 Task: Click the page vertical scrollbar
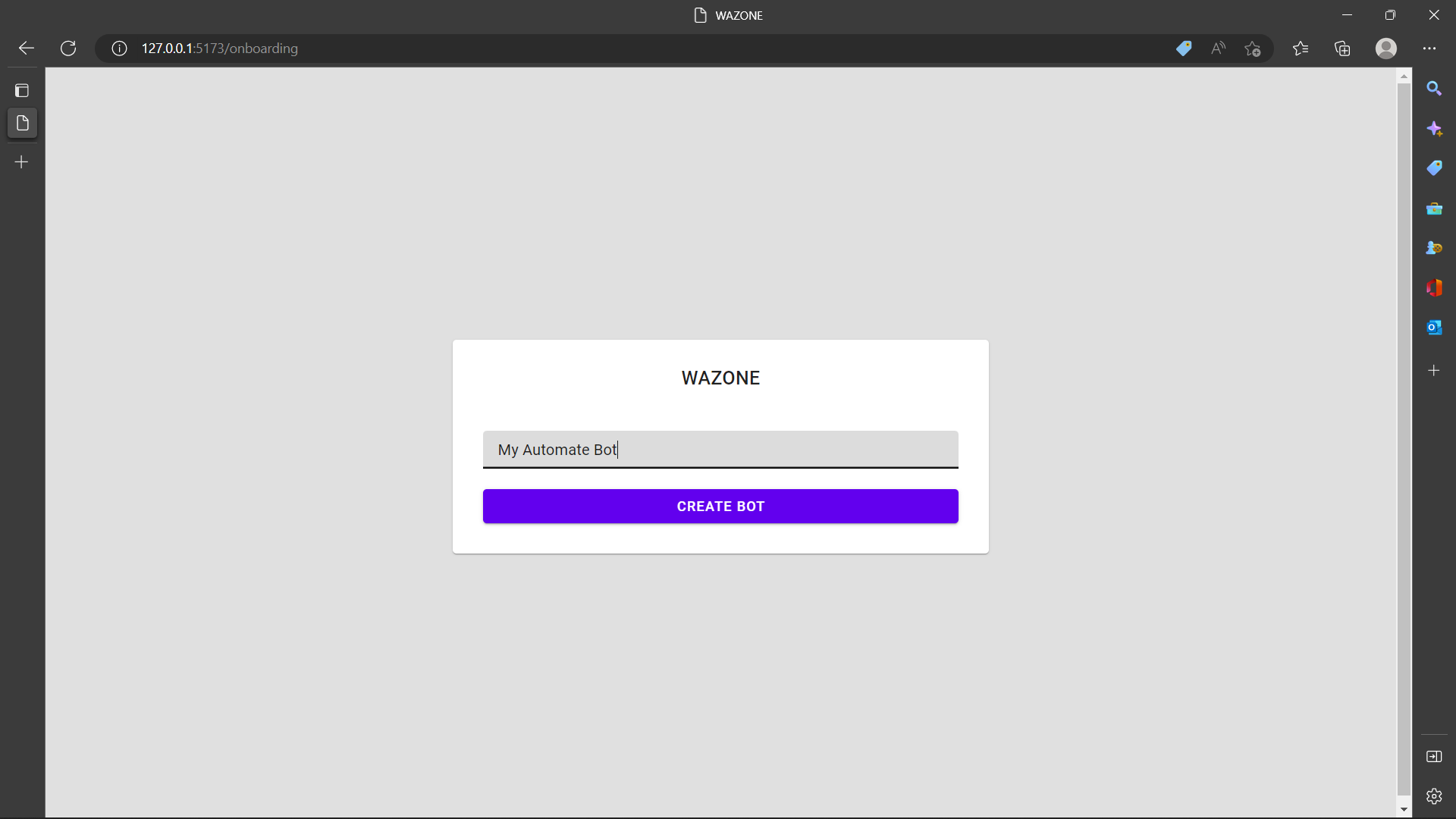coord(1404,440)
